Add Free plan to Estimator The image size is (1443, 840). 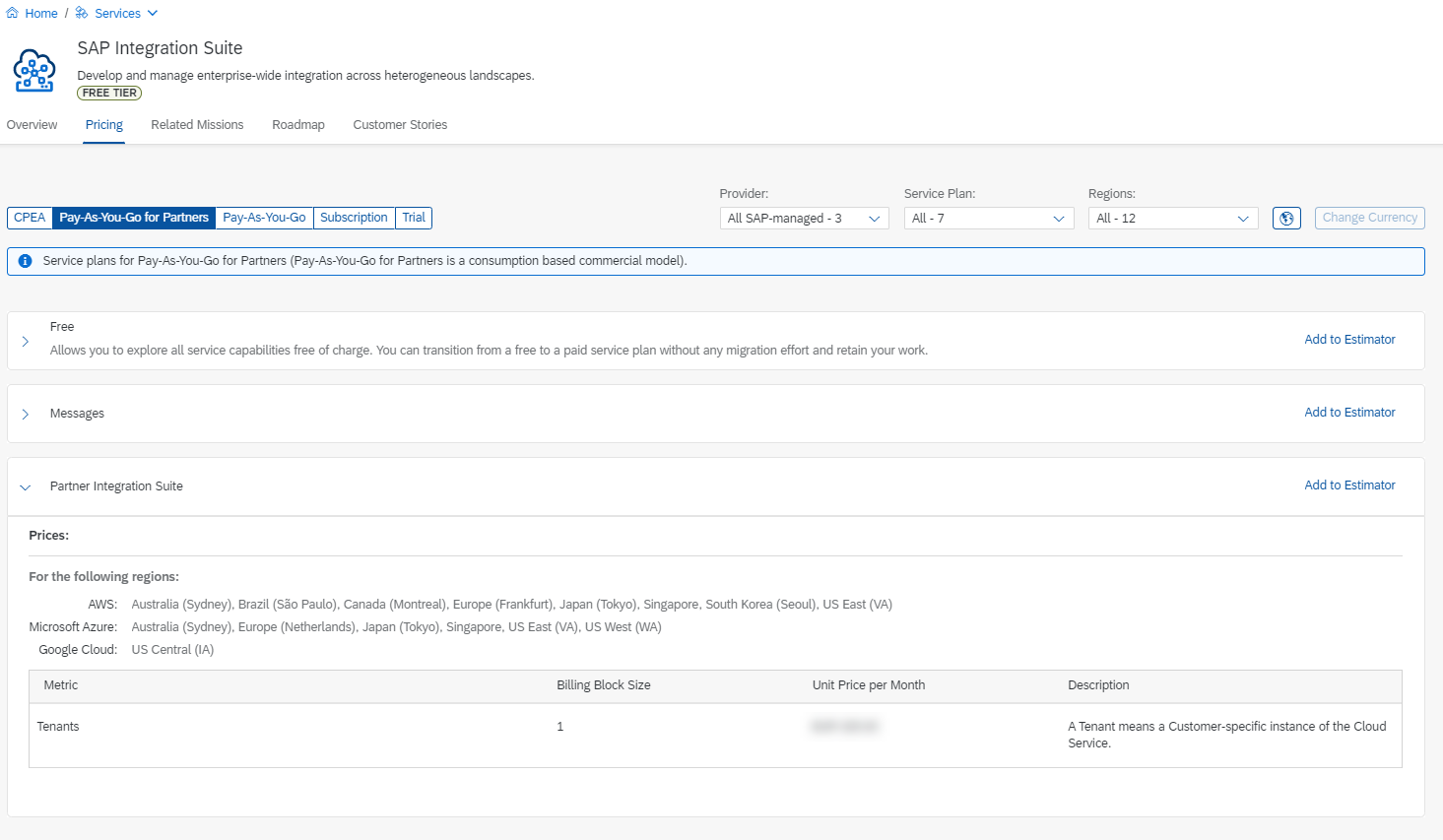click(1349, 340)
